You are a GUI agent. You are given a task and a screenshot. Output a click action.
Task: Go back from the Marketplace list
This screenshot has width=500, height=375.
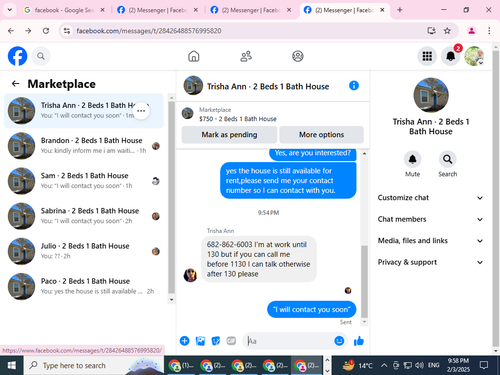pos(15,84)
